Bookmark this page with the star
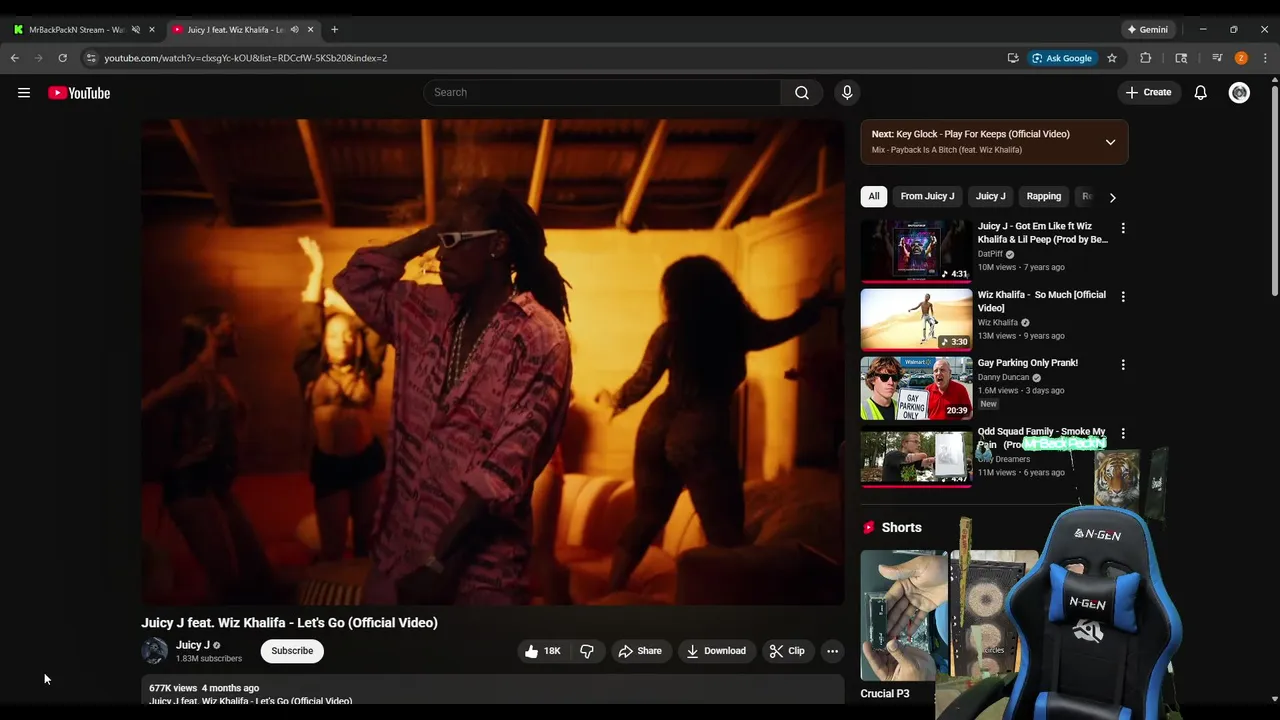The width and height of the screenshot is (1280, 720). coord(1111,58)
